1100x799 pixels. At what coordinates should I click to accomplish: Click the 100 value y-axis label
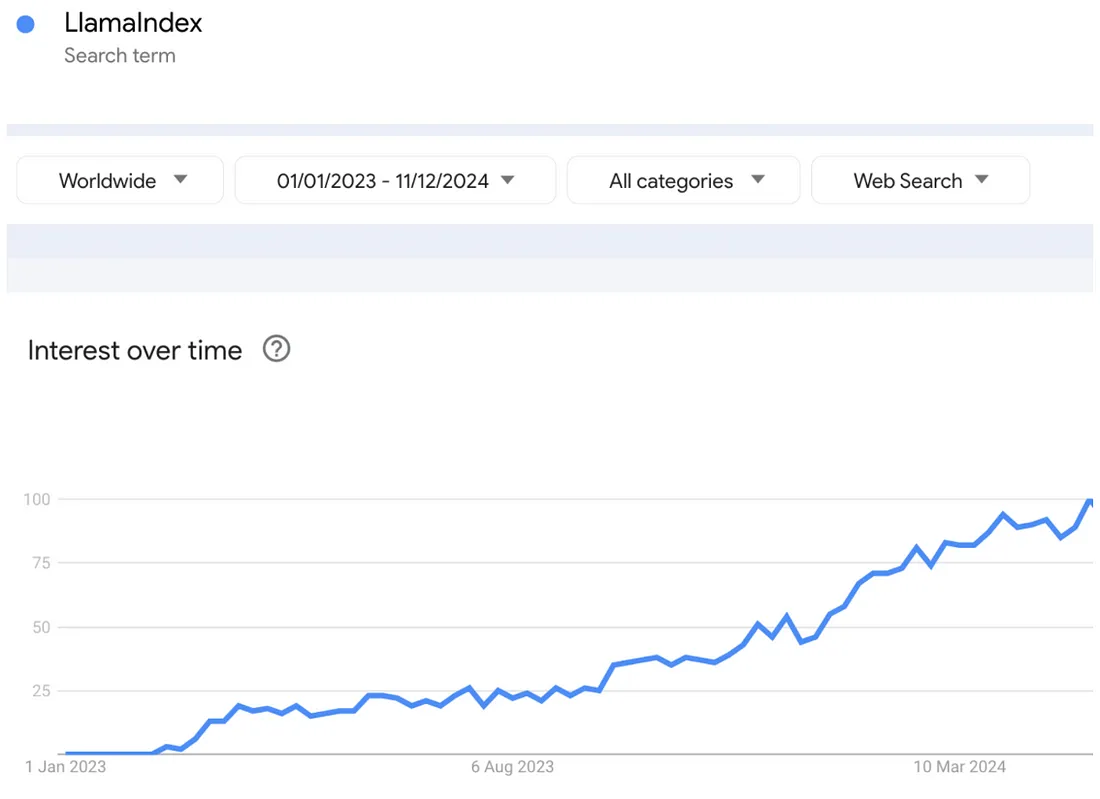pyautogui.click(x=36, y=499)
